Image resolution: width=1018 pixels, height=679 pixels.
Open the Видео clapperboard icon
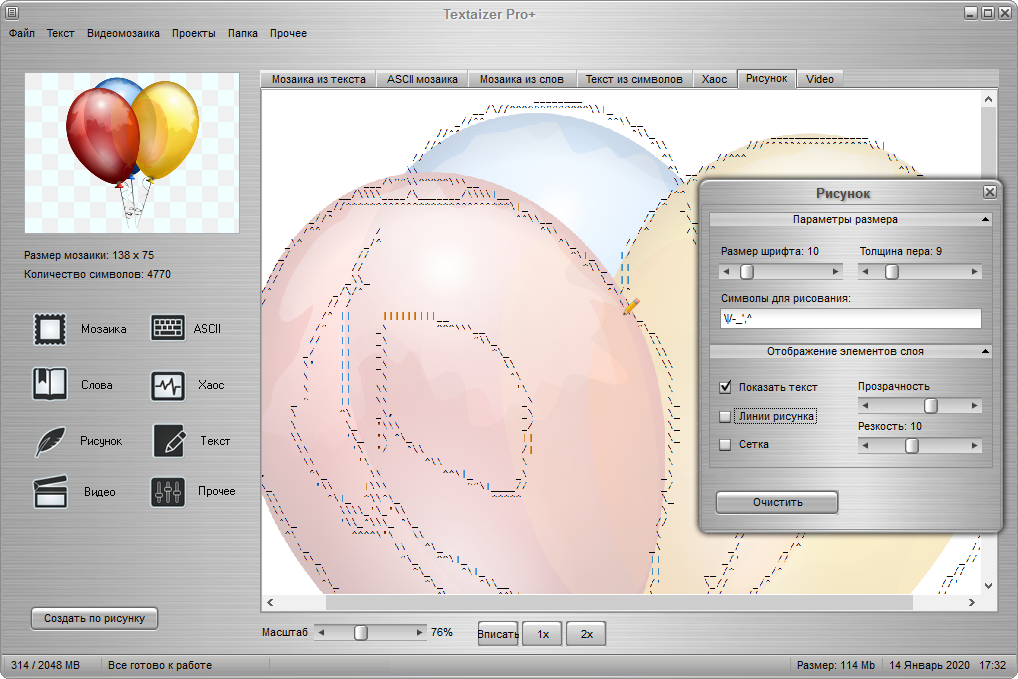click(x=50, y=491)
